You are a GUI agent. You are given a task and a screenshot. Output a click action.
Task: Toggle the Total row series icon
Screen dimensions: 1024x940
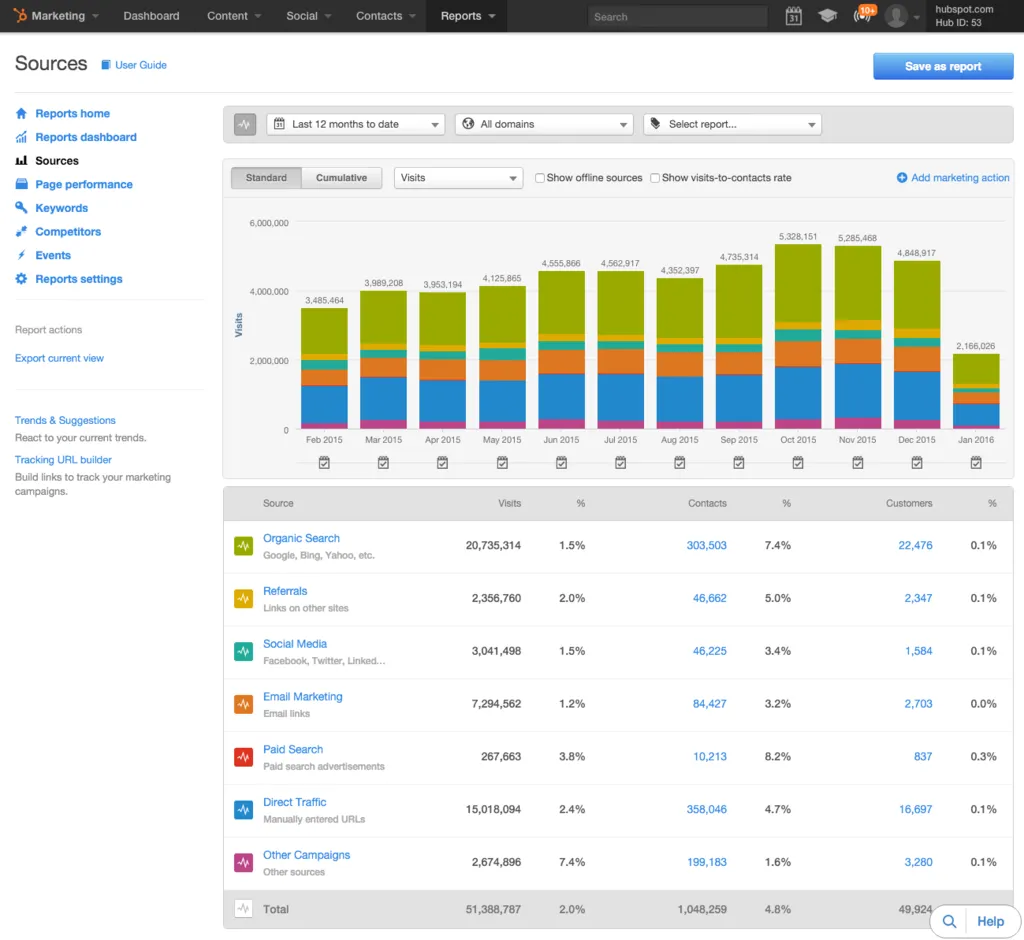244,909
